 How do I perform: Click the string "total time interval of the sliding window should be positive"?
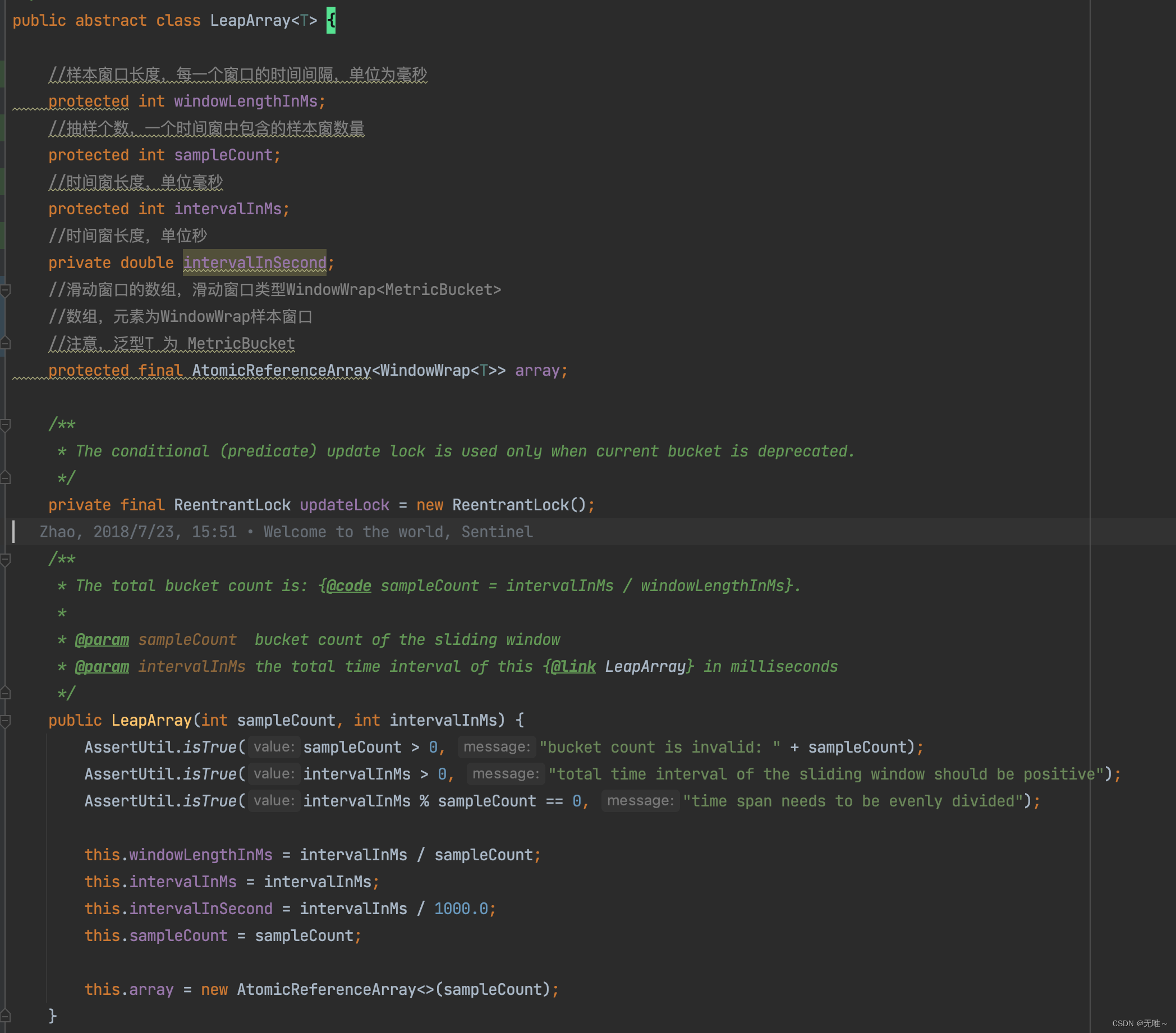click(x=826, y=774)
